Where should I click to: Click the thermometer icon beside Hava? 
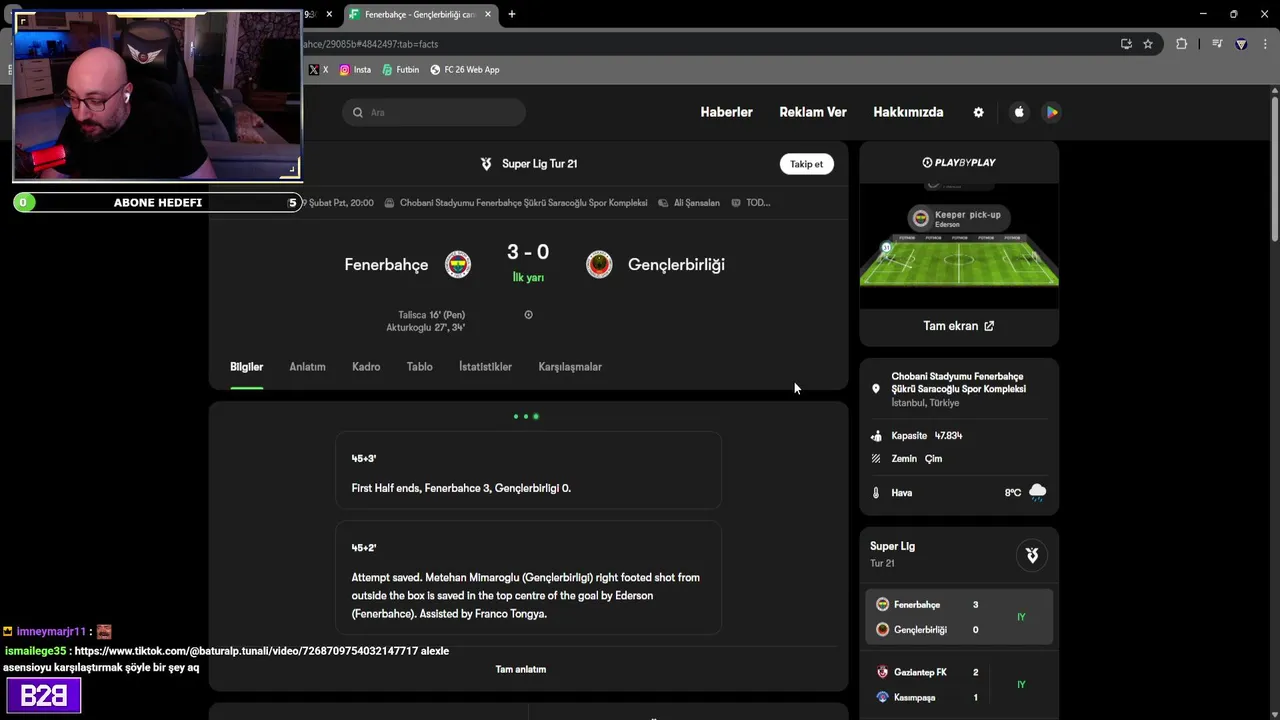tap(876, 493)
